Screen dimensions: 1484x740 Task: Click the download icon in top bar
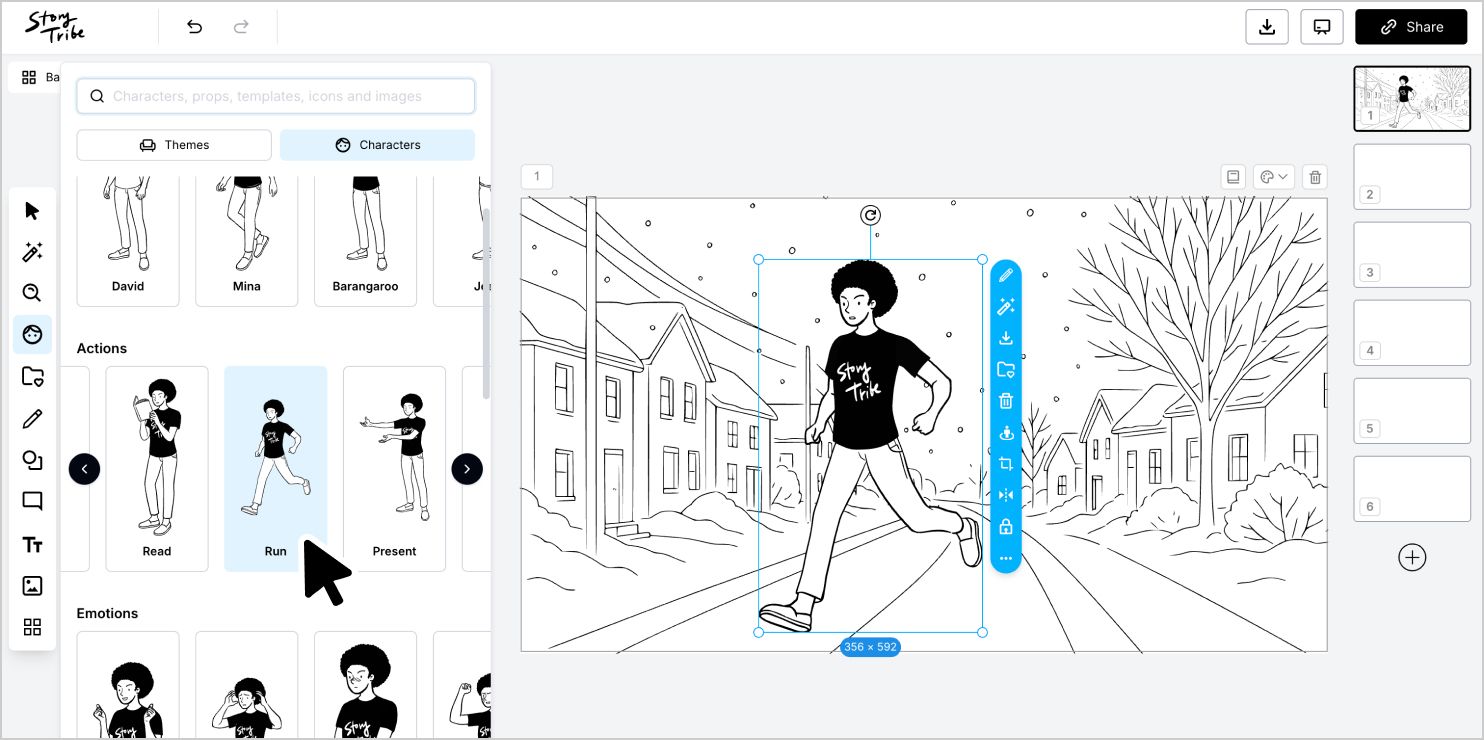(x=1267, y=27)
